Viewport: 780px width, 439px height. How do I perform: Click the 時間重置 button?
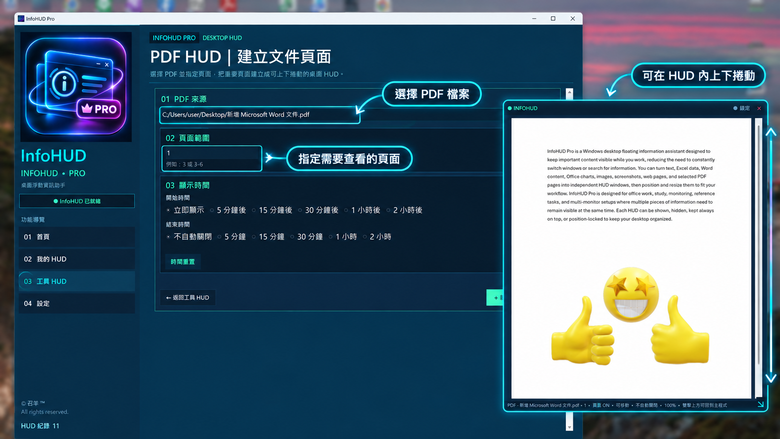pos(183,262)
